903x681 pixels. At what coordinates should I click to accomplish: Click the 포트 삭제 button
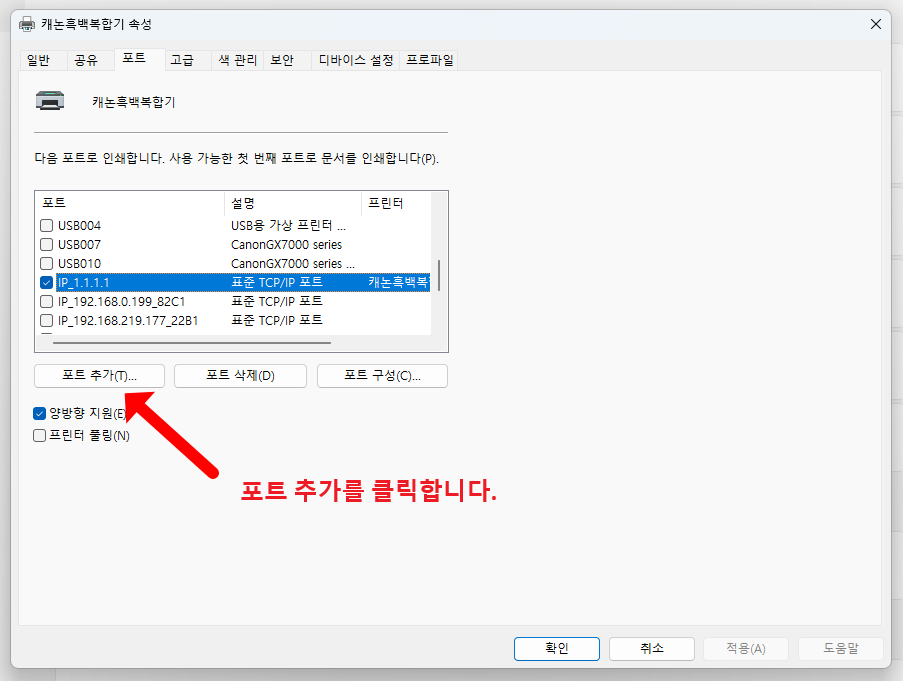pos(240,376)
